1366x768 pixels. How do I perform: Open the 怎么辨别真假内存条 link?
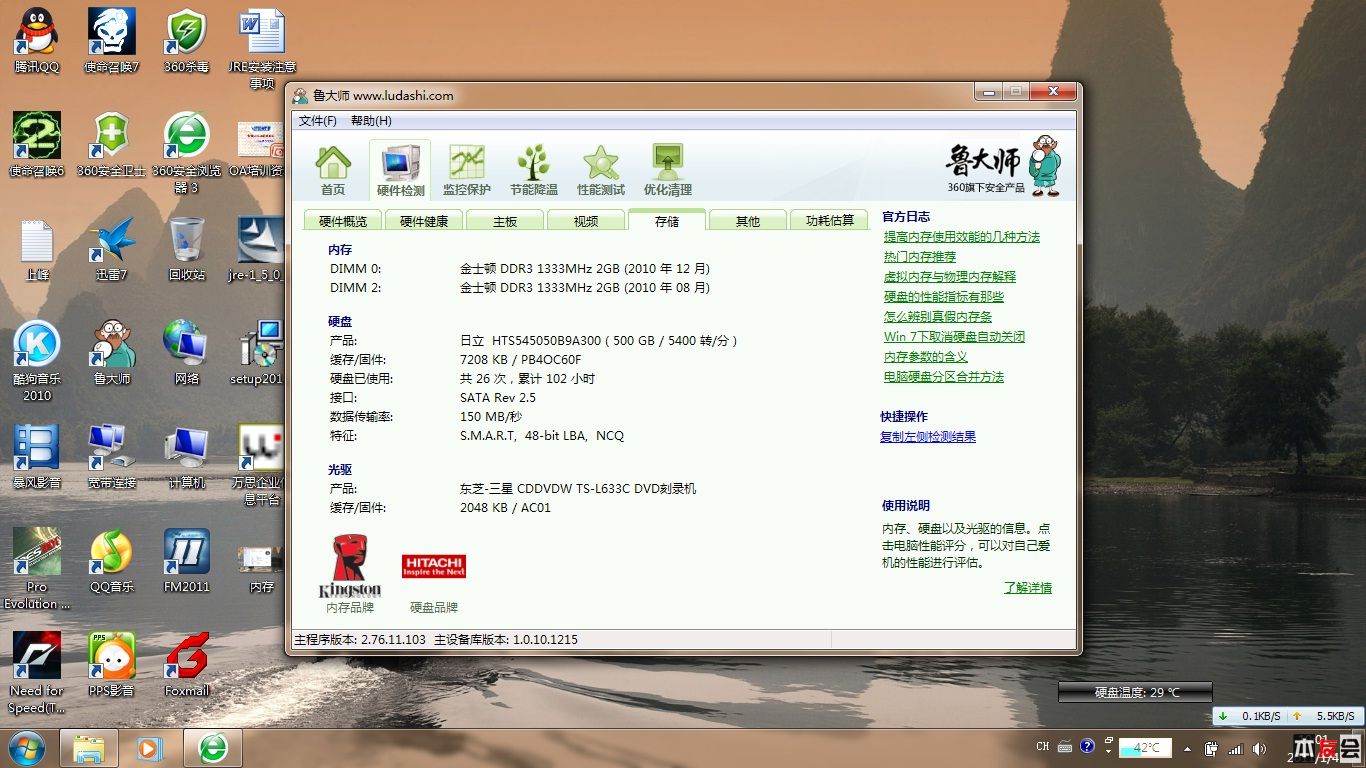coord(938,317)
